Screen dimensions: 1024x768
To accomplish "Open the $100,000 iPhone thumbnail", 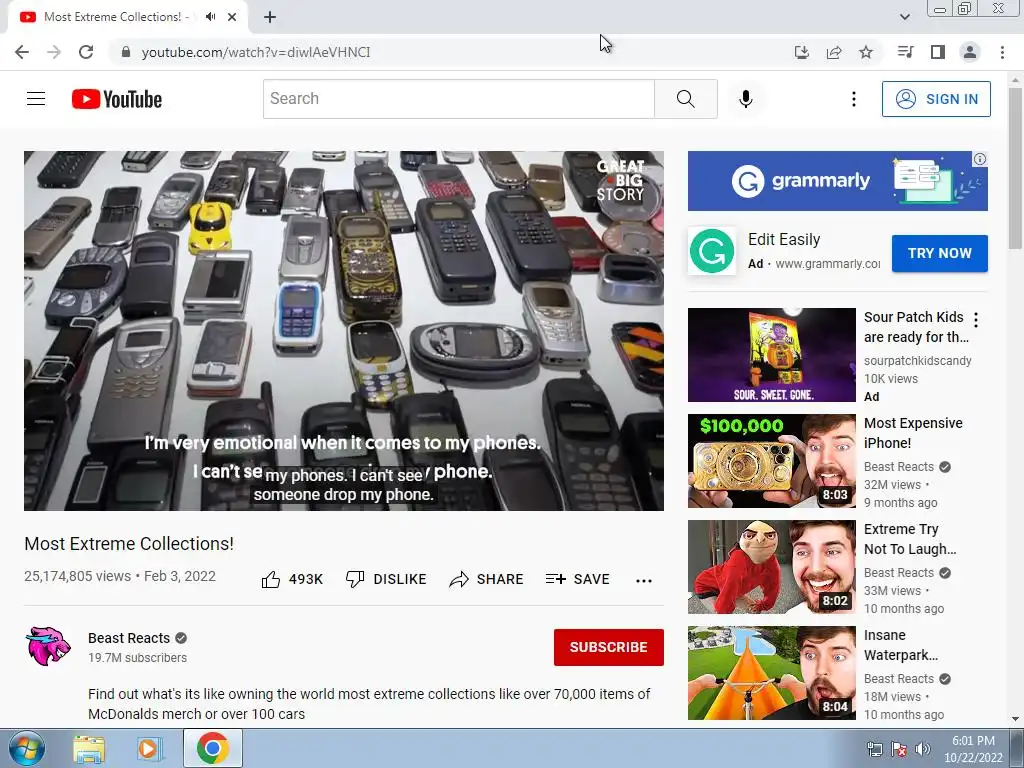I will point(771,461).
